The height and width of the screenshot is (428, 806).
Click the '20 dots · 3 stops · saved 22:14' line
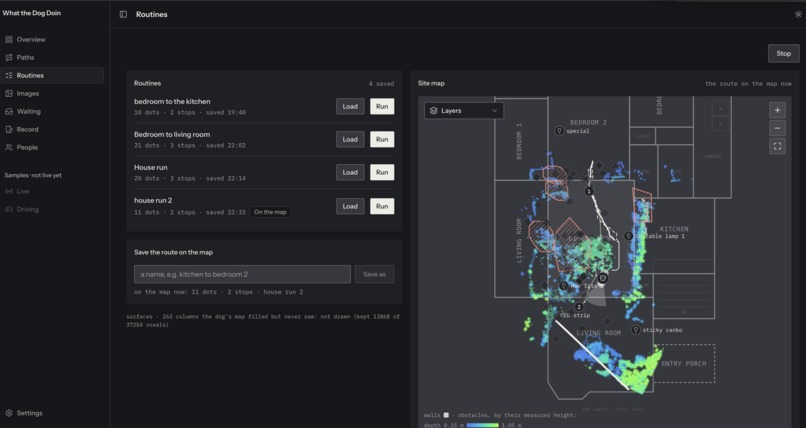pyautogui.click(x=190, y=178)
